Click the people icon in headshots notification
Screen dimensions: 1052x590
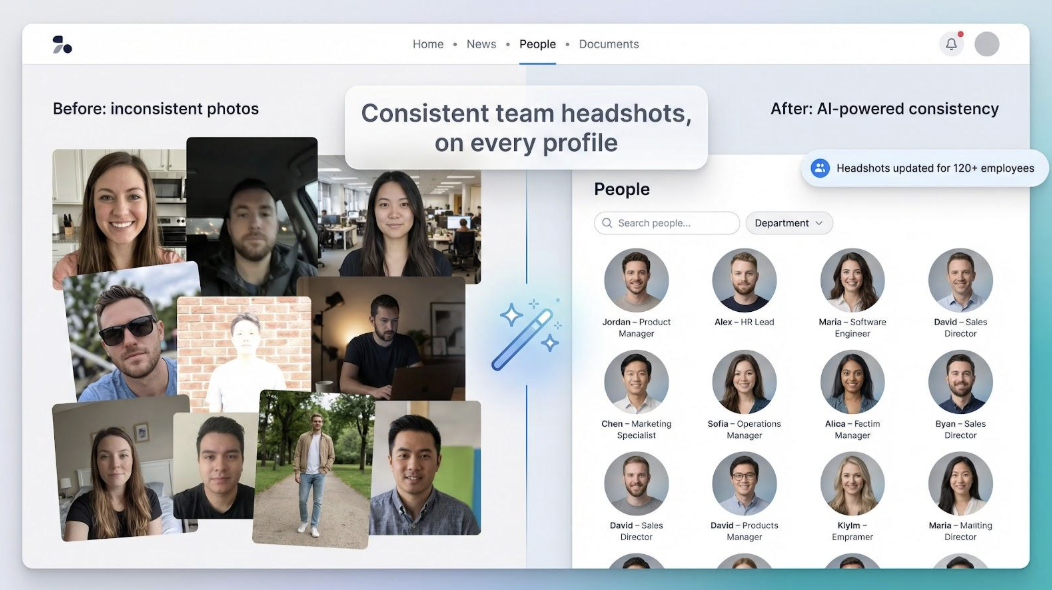click(820, 168)
